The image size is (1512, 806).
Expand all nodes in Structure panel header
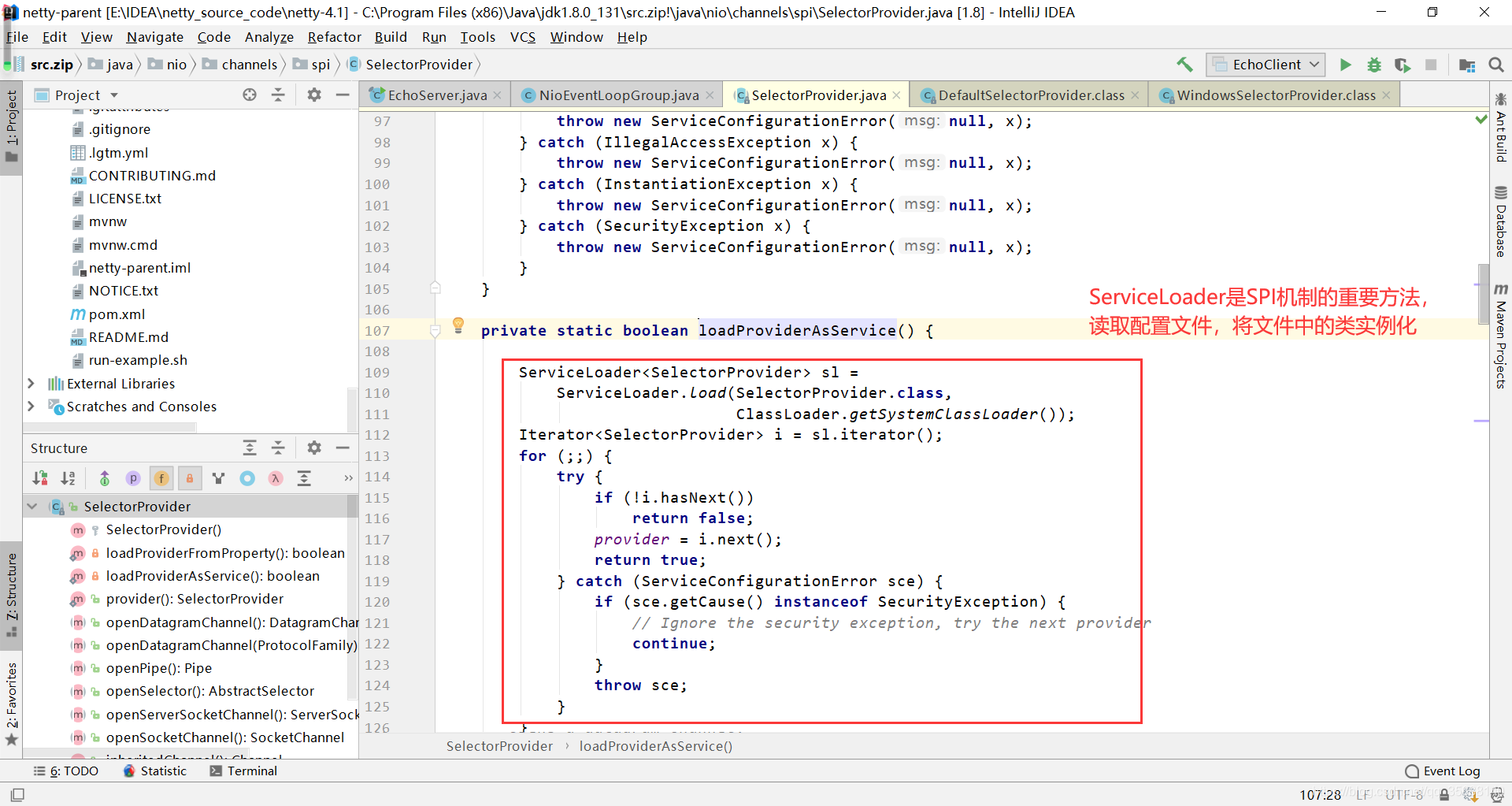click(x=250, y=448)
